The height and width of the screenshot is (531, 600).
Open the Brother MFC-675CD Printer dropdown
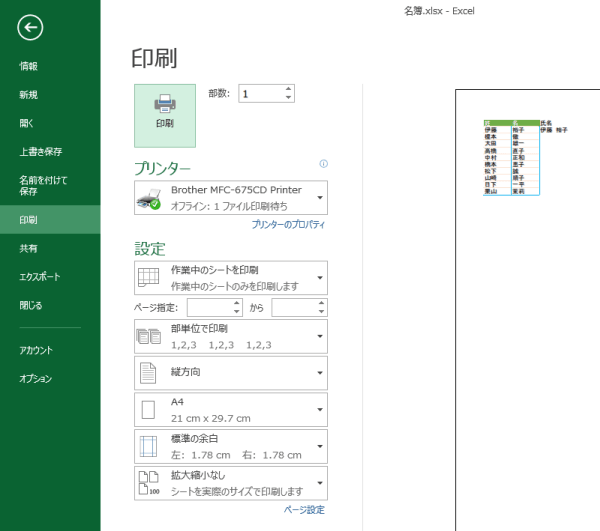(231, 198)
